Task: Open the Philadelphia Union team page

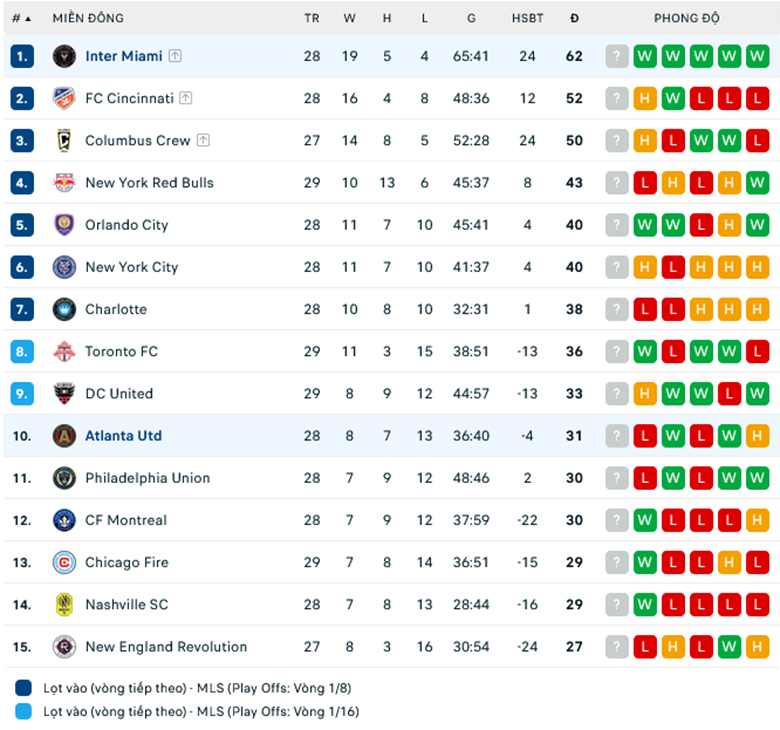Action: pyautogui.click(x=147, y=478)
